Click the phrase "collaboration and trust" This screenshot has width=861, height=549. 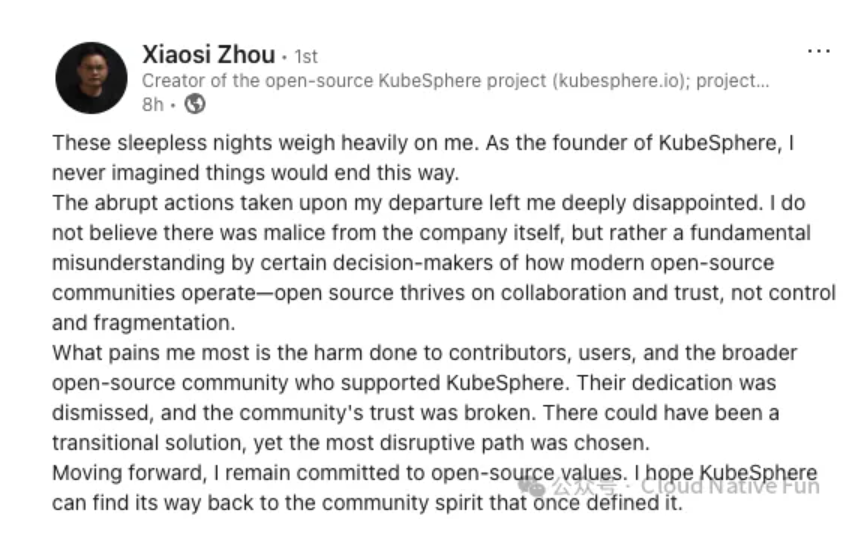621,293
